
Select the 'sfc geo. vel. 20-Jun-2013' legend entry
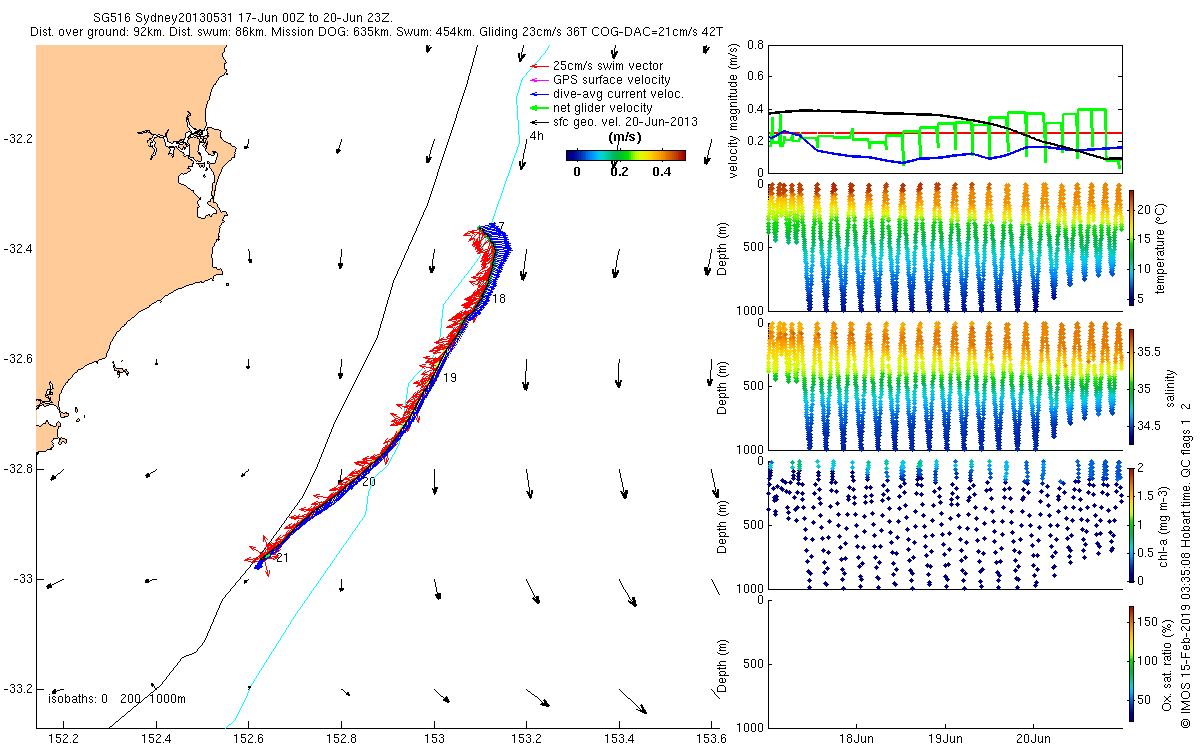pyautogui.click(x=625, y=122)
